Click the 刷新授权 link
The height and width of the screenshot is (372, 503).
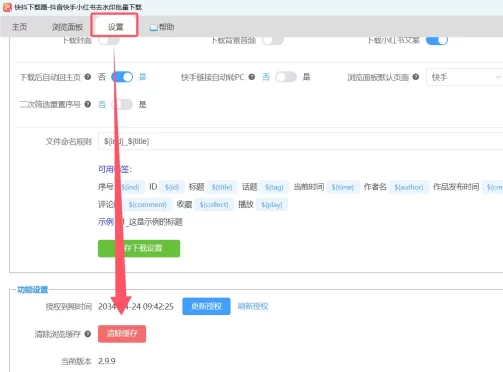tap(253, 306)
